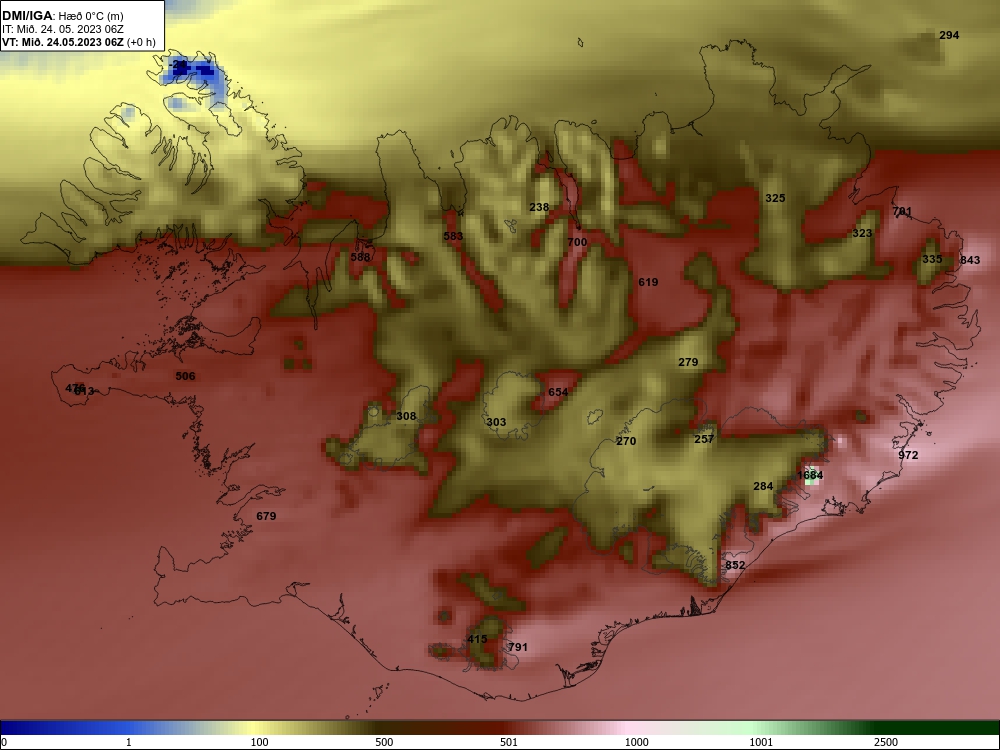The image size is (1000, 750).
Task: Click the 415 height label
Action: point(477,639)
